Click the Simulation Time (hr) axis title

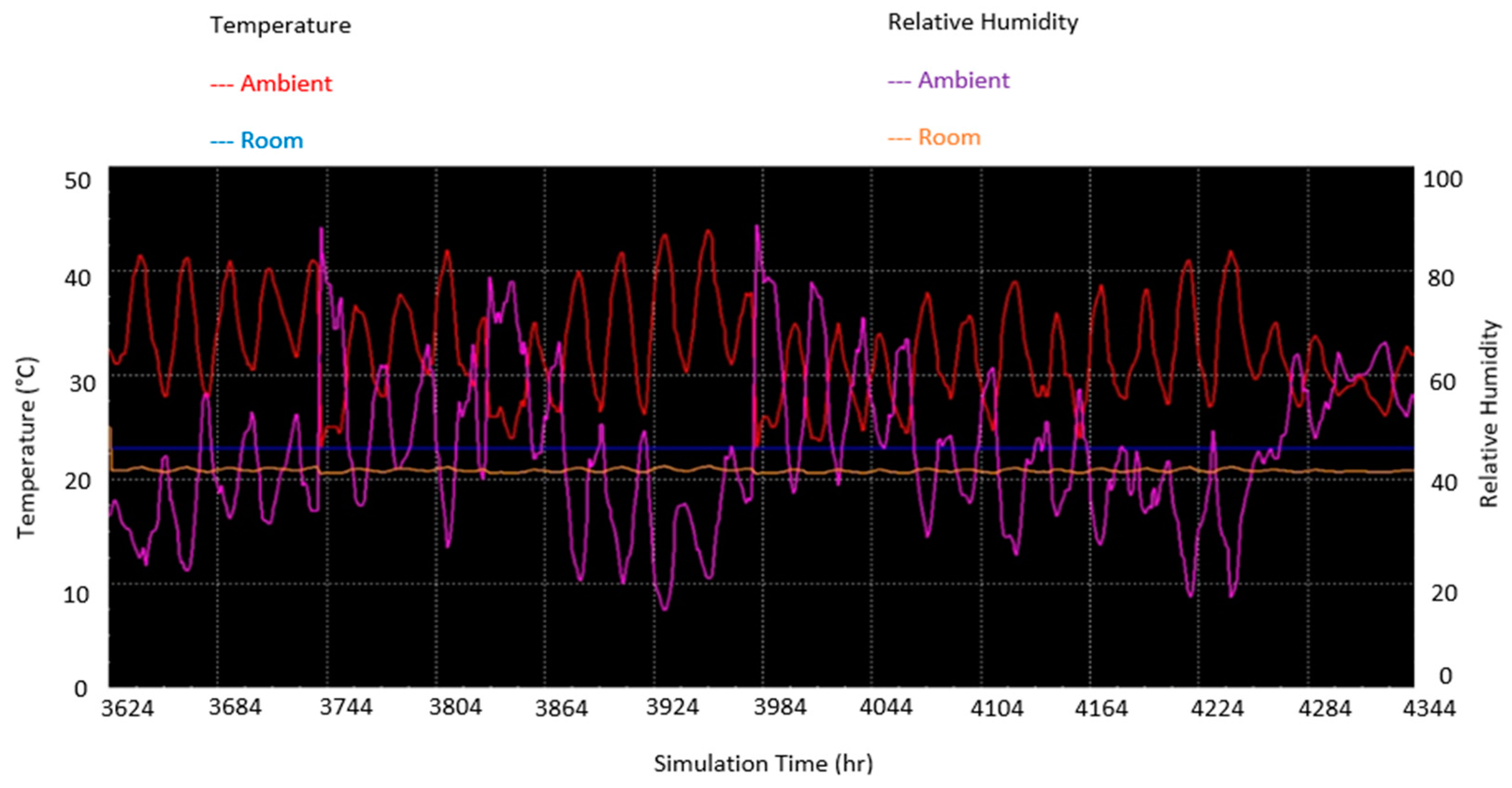pos(763,764)
